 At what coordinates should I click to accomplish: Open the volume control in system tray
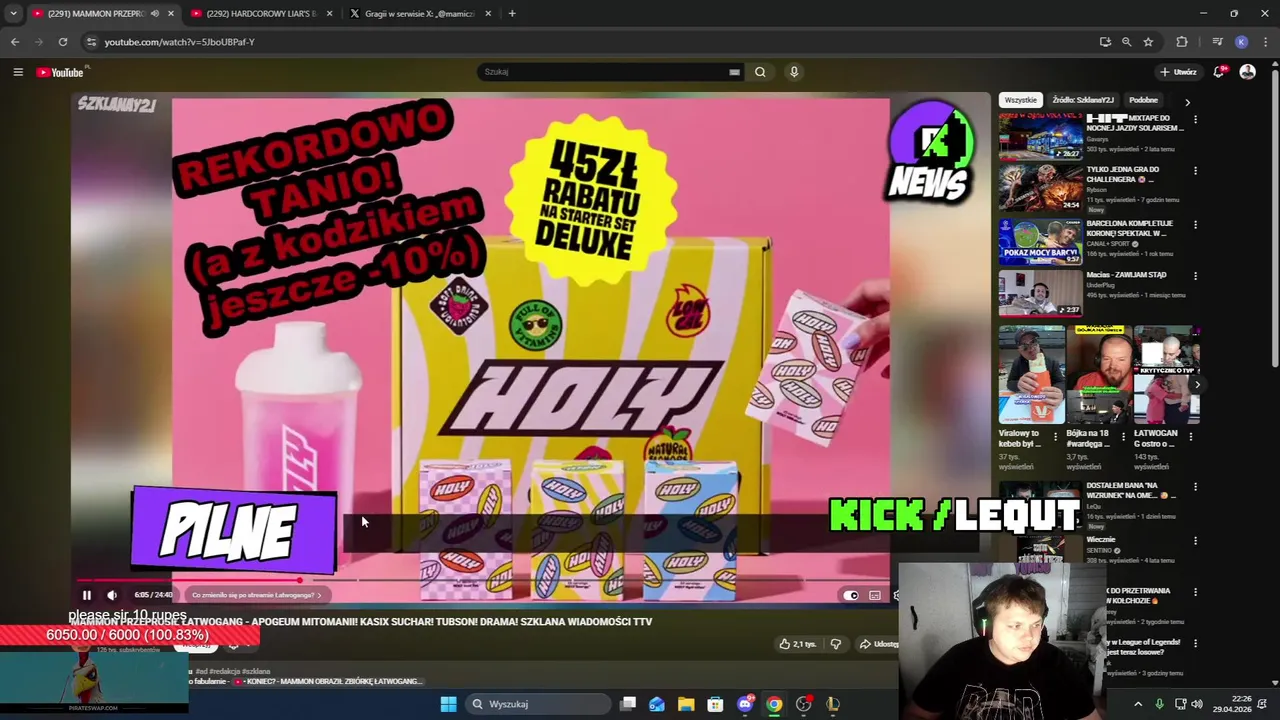[x=1197, y=704]
